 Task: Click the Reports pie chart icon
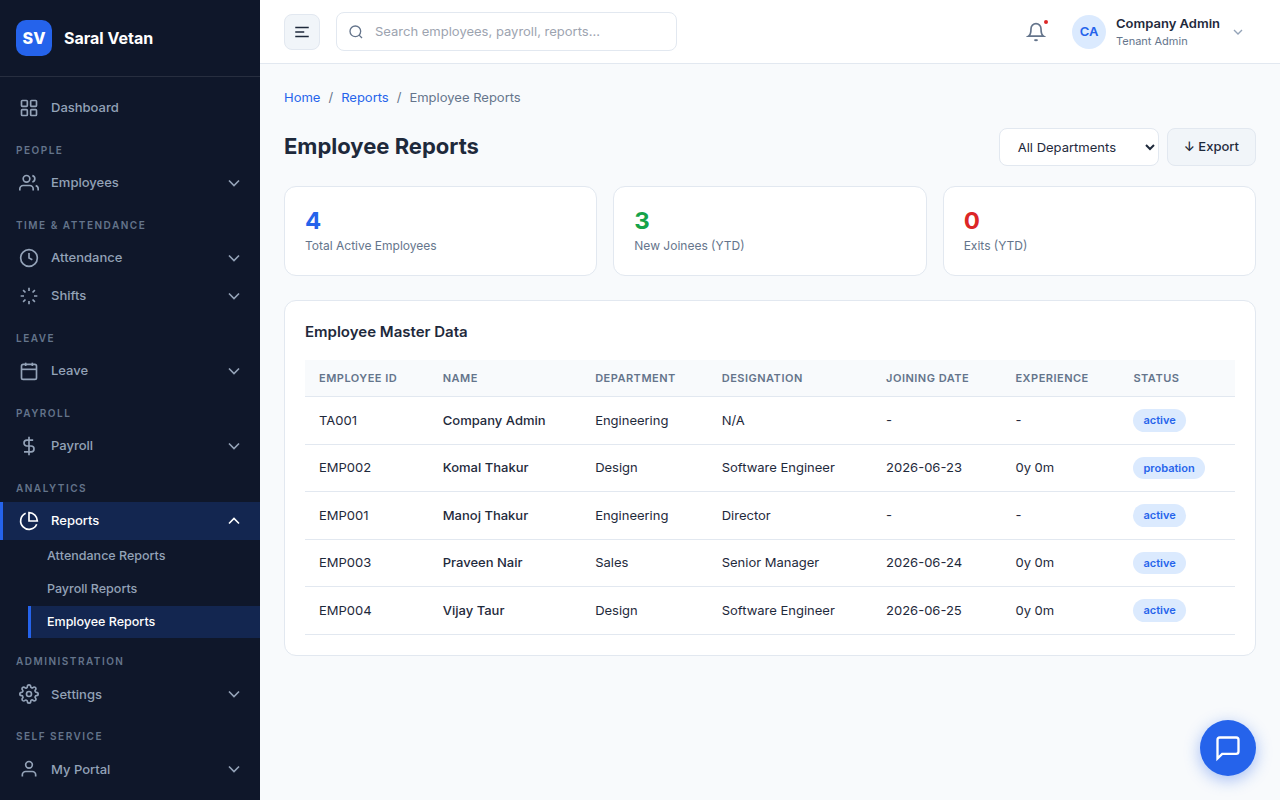[x=29, y=521]
